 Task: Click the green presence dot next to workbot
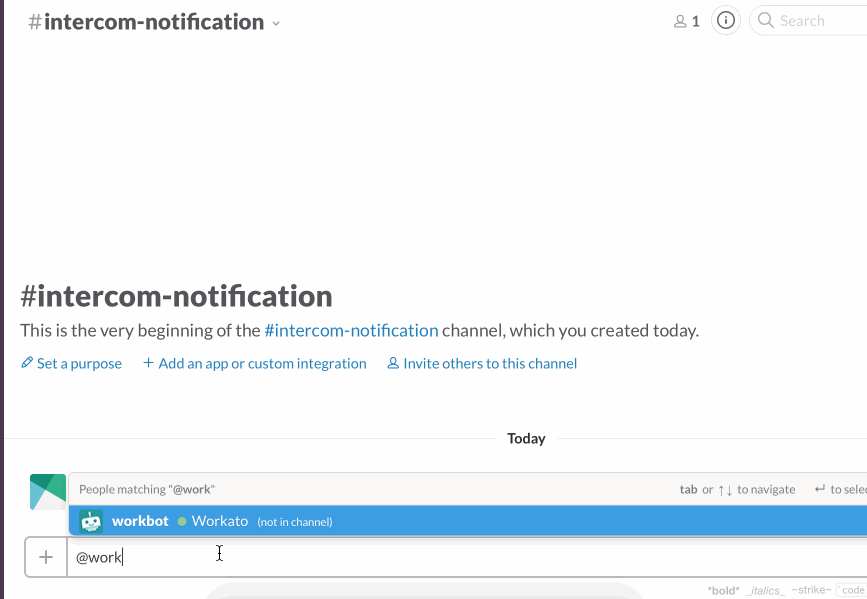pyautogui.click(x=182, y=521)
